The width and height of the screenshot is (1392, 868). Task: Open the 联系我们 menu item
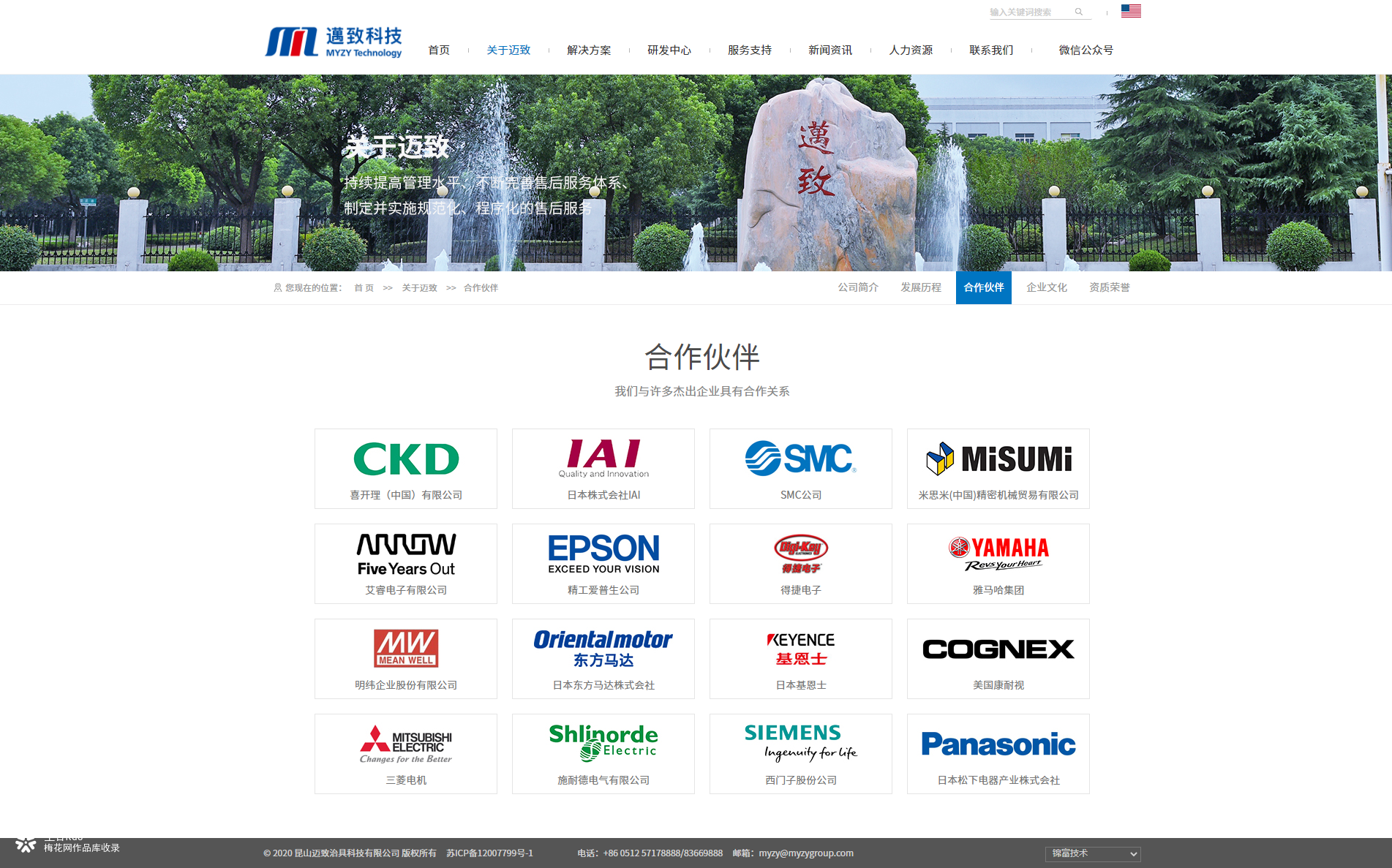point(991,50)
